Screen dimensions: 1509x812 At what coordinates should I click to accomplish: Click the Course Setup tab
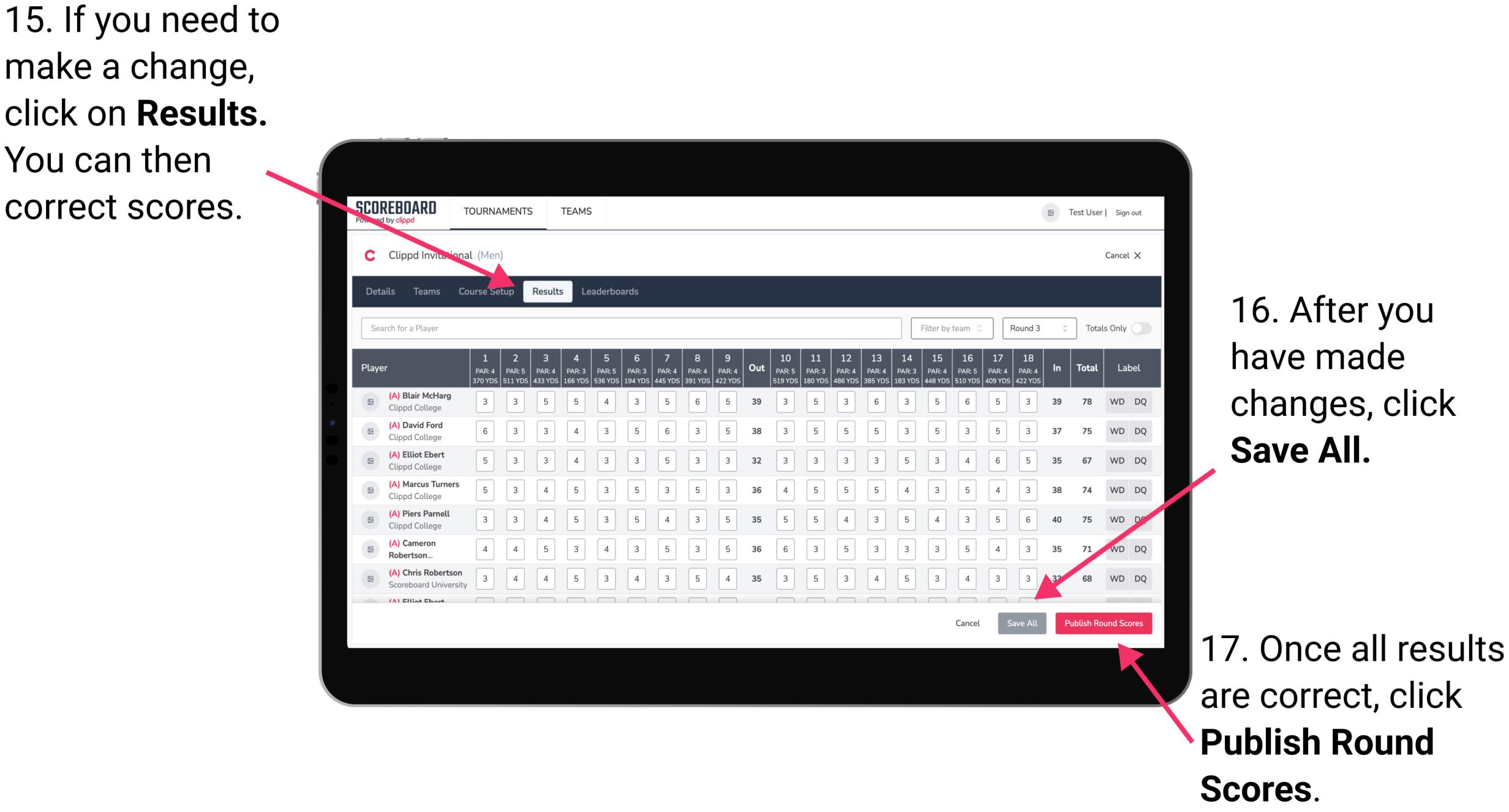point(486,291)
